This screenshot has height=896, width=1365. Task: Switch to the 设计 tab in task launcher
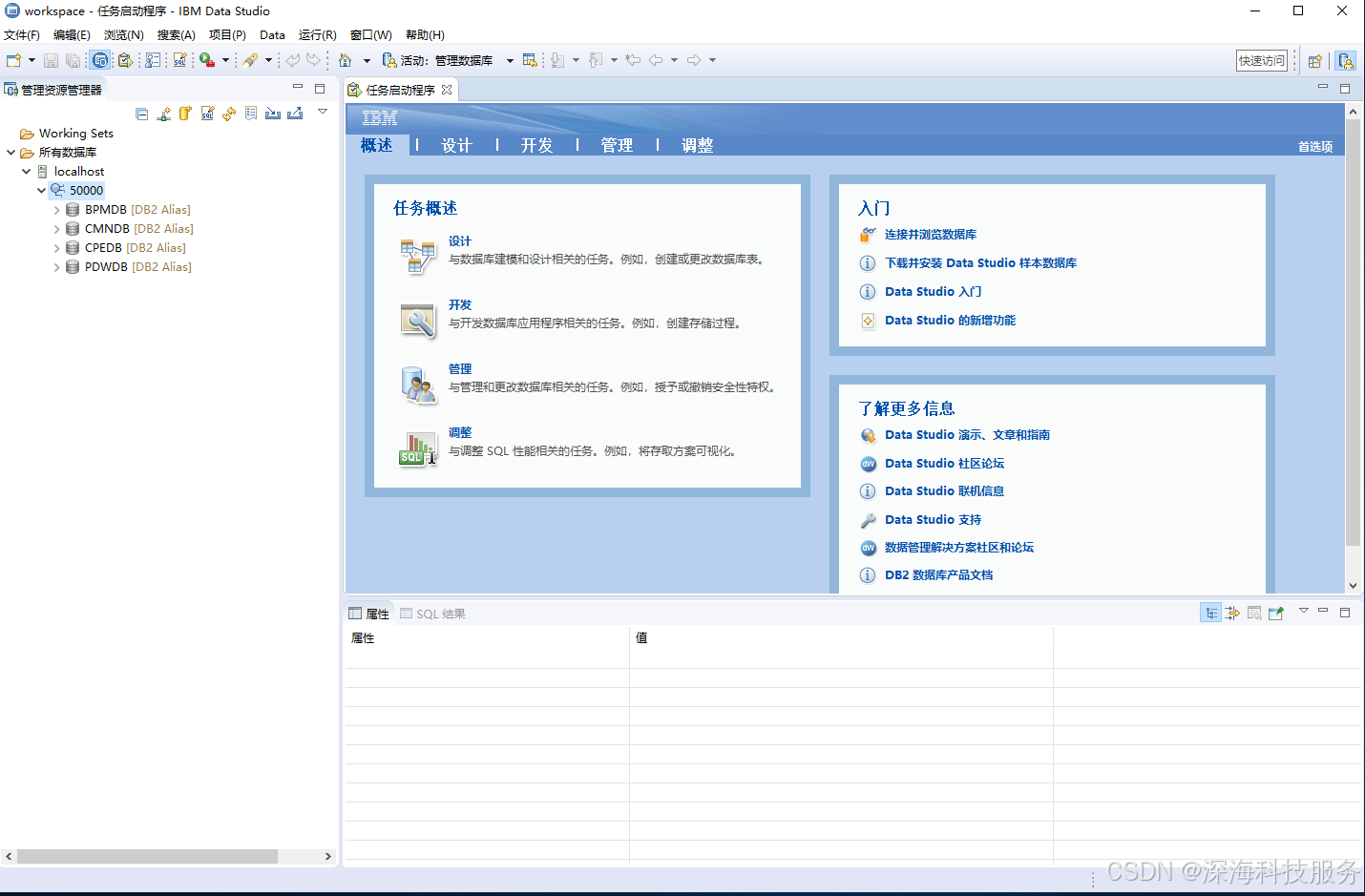point(456,145)
